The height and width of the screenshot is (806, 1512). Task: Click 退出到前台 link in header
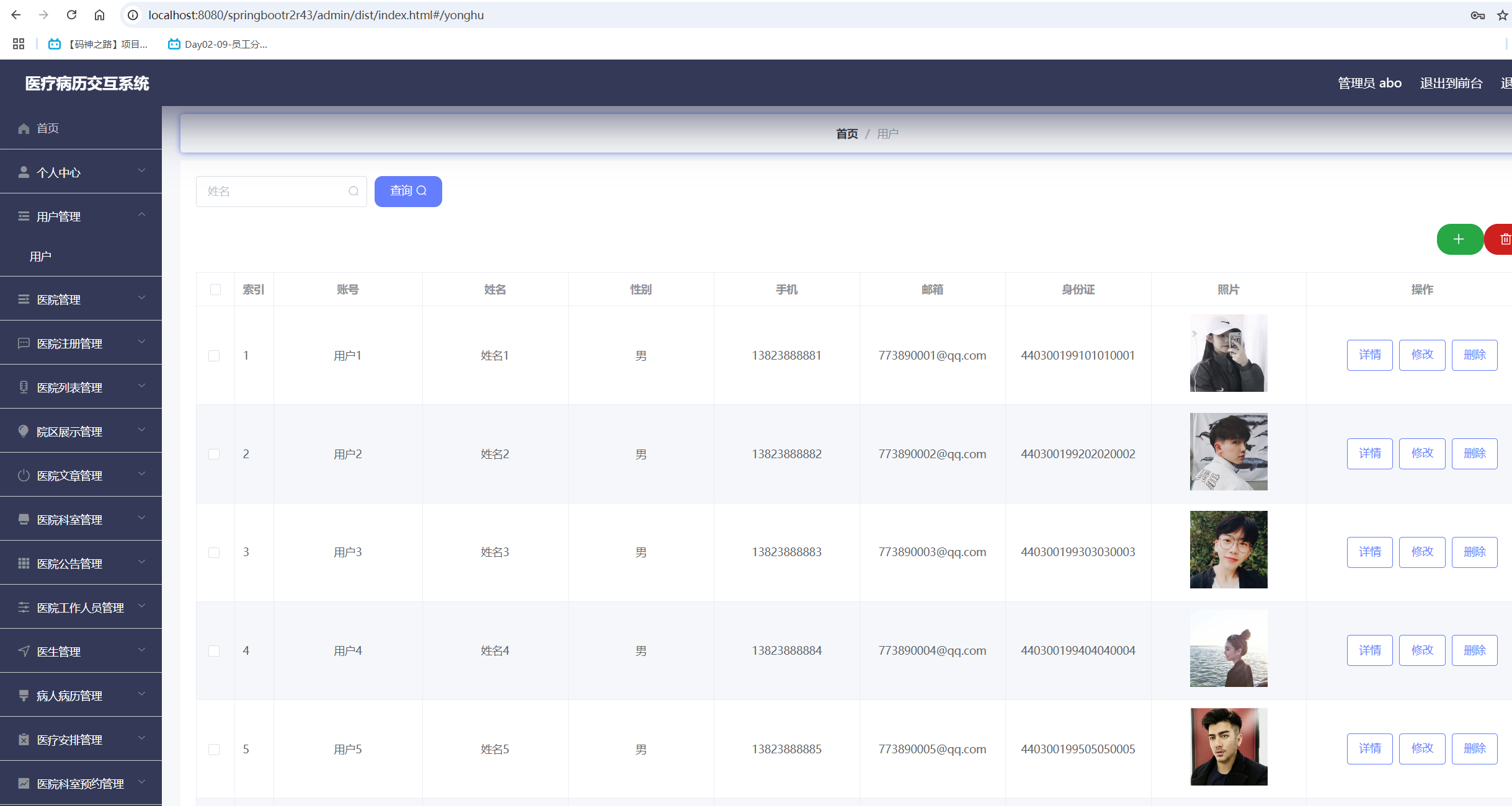tap(1451, 83)
